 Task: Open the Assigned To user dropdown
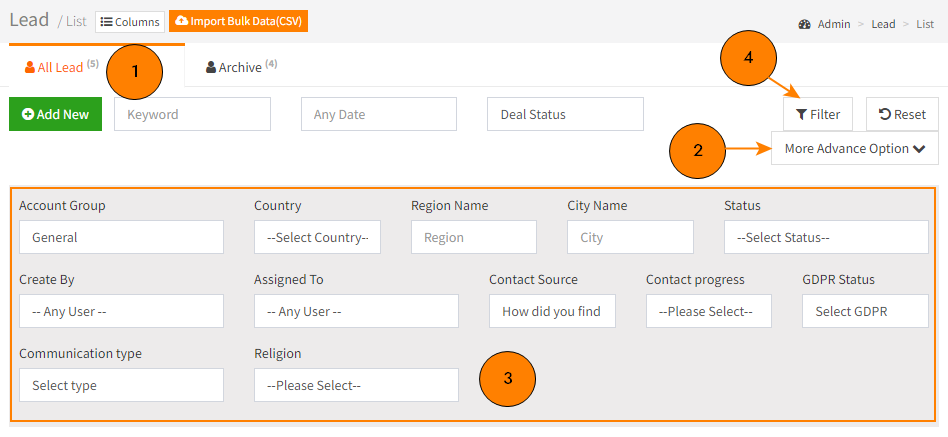point(356,311)
